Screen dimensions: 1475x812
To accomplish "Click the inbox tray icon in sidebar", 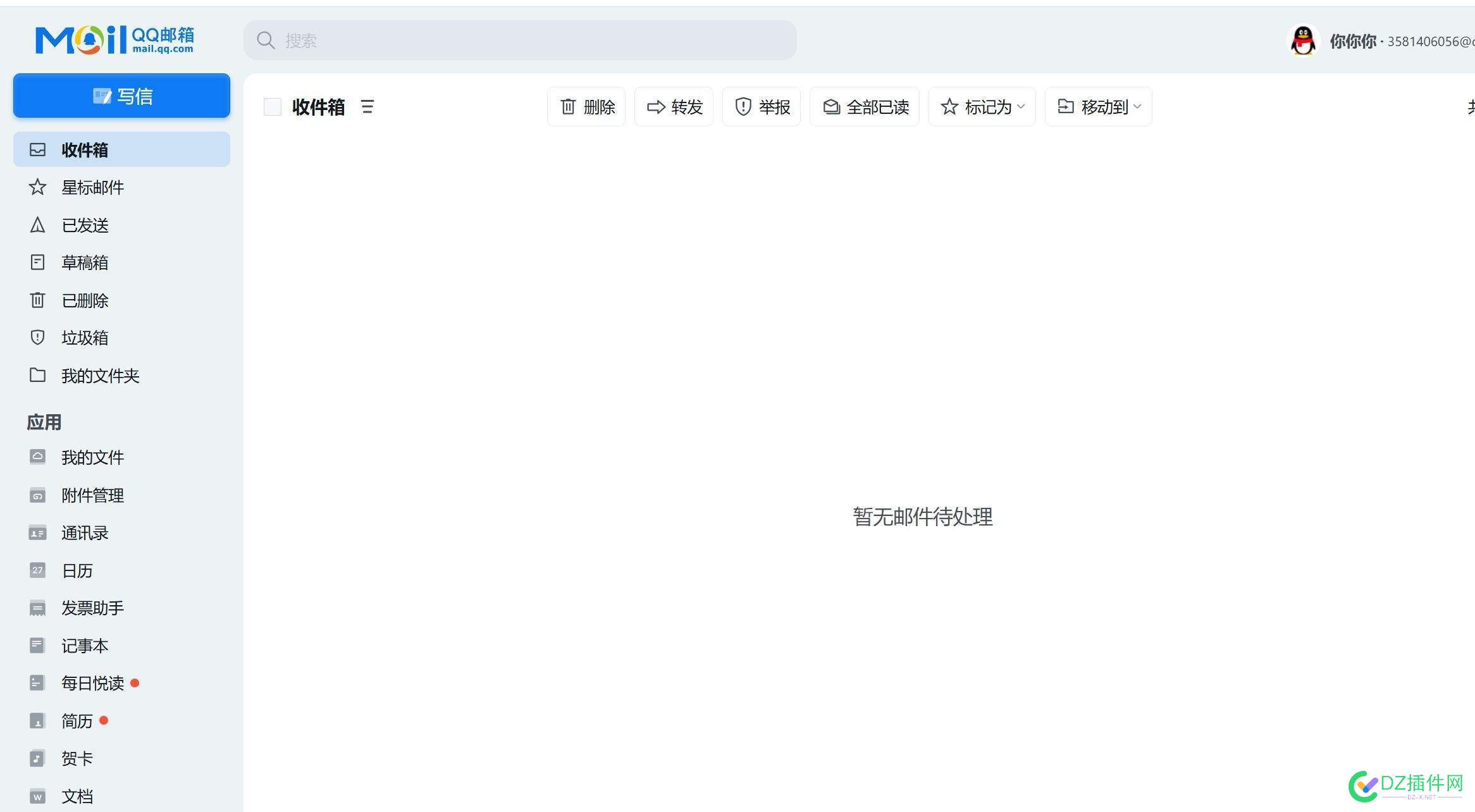I will tap(37, 149).
